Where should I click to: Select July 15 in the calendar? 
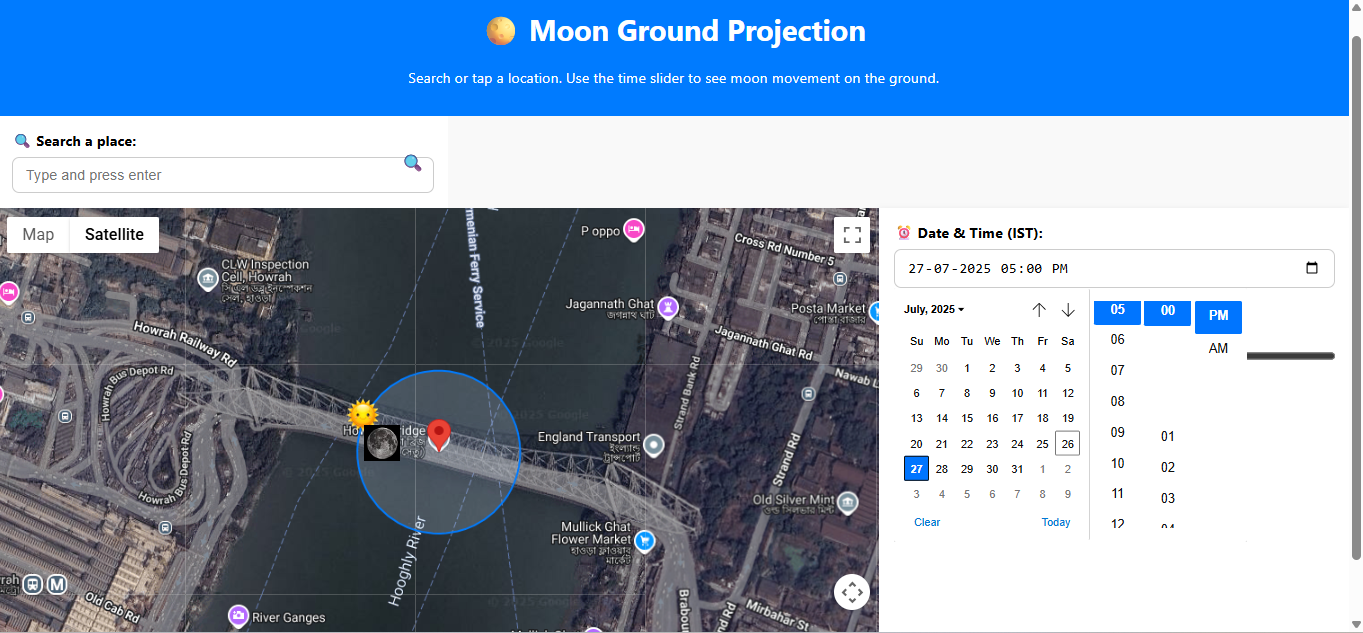tap(966, 418)
